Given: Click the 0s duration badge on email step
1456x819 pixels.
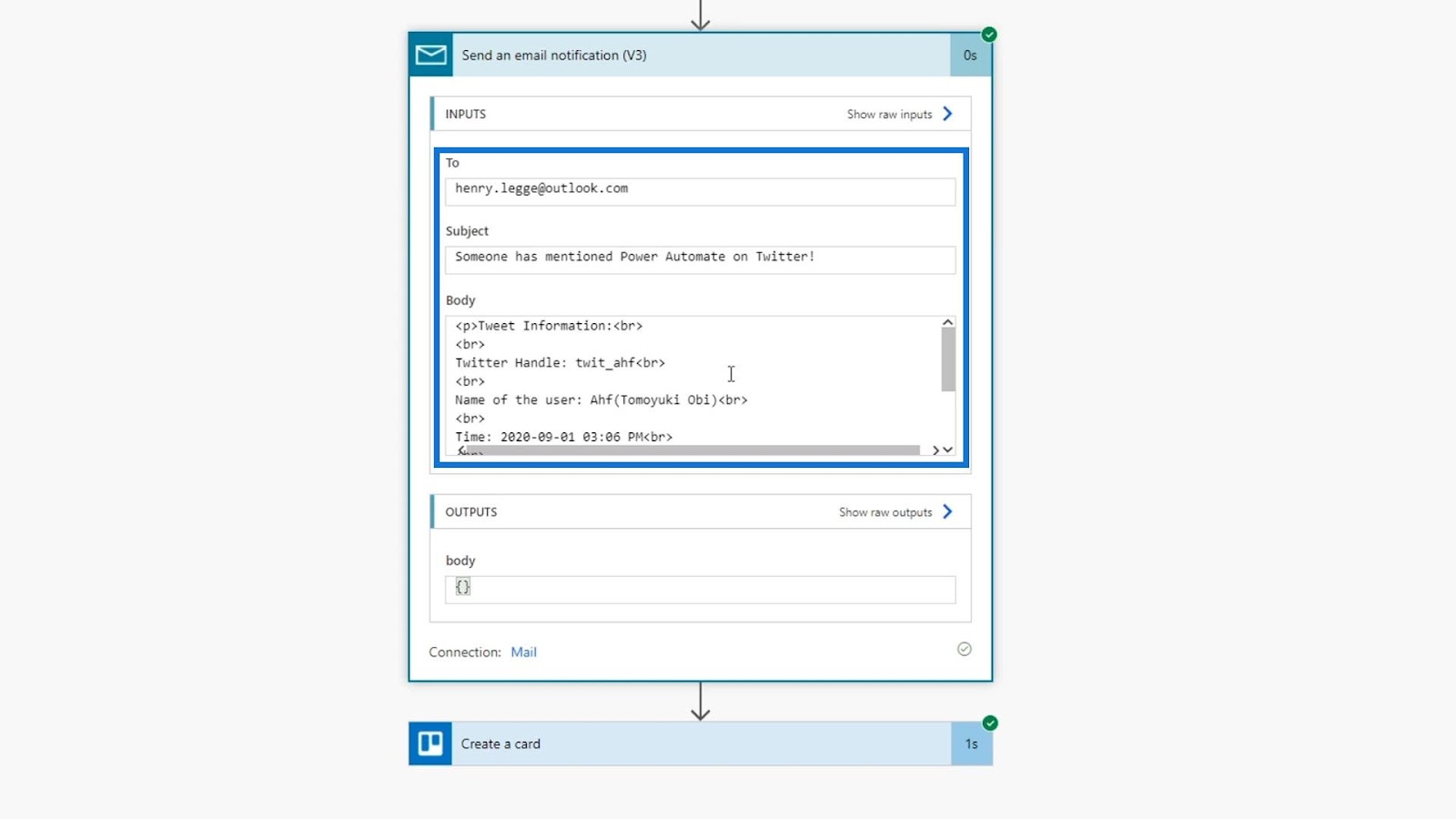Looking at the screenshot, I should pos(971,55).
